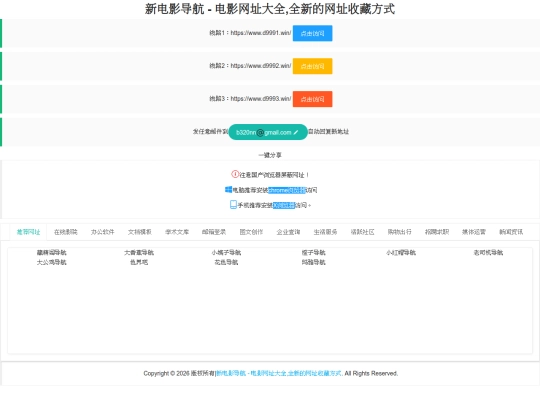Screen dimensions: 540x405
Task: Click the blue Windows logo icon
Action: coord(228,189)
